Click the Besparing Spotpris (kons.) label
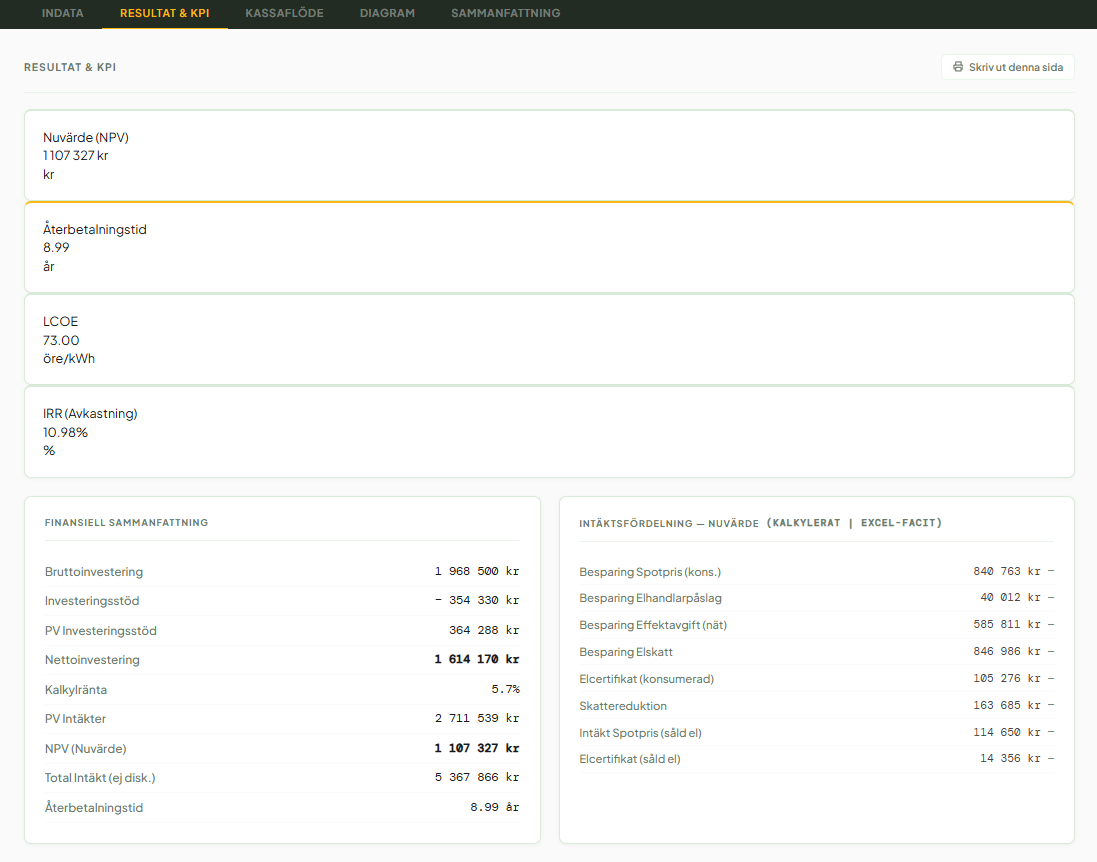 (x=650, y=572)
